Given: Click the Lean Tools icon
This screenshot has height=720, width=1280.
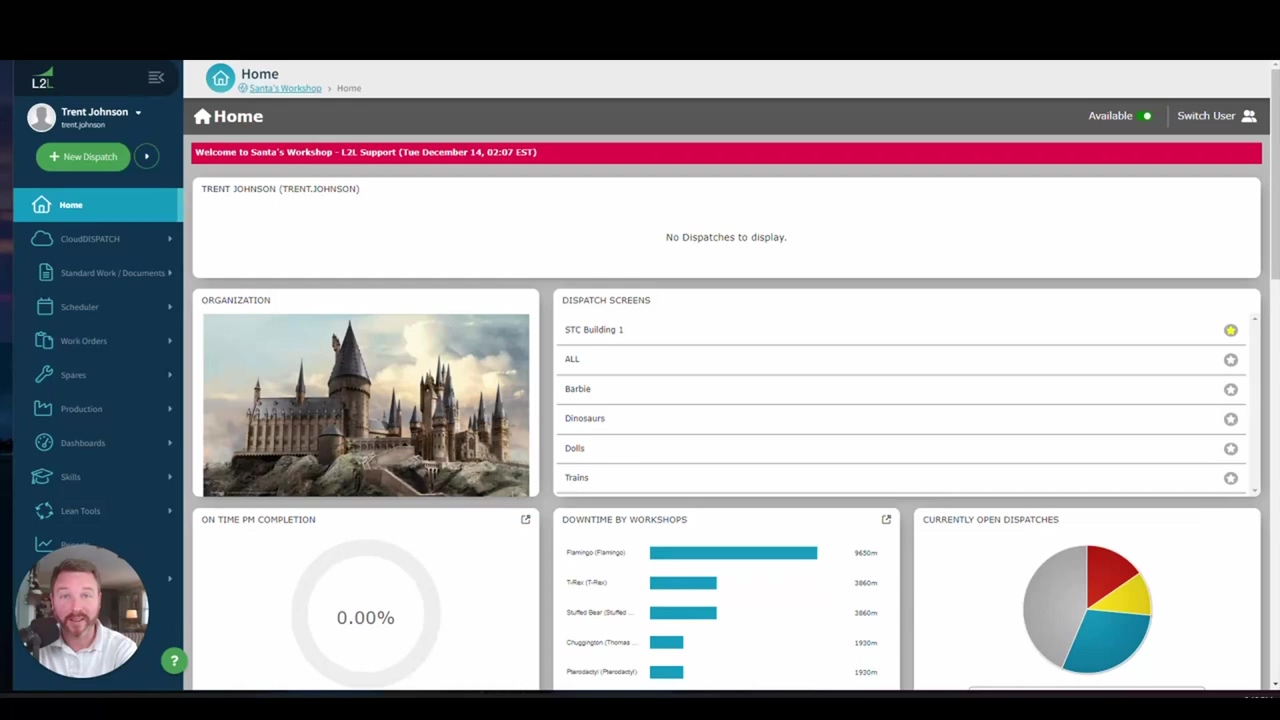Looking at the screenshot, I should 44,511.
